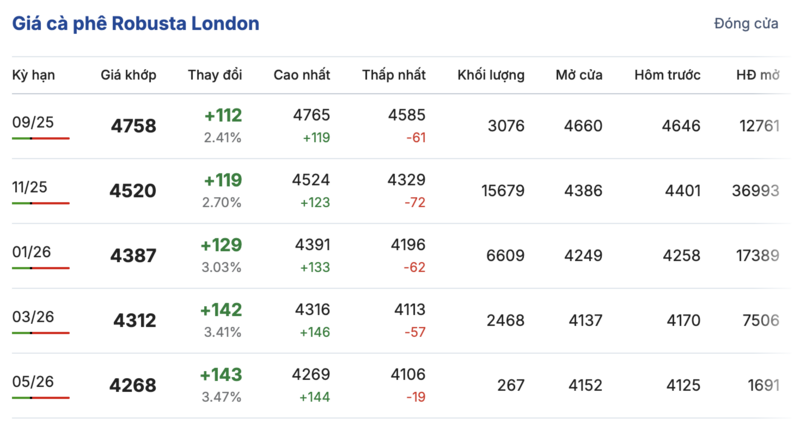
Task: Click the 09/25 contract term
Action: pyautogui.click(x=33, y=122)
